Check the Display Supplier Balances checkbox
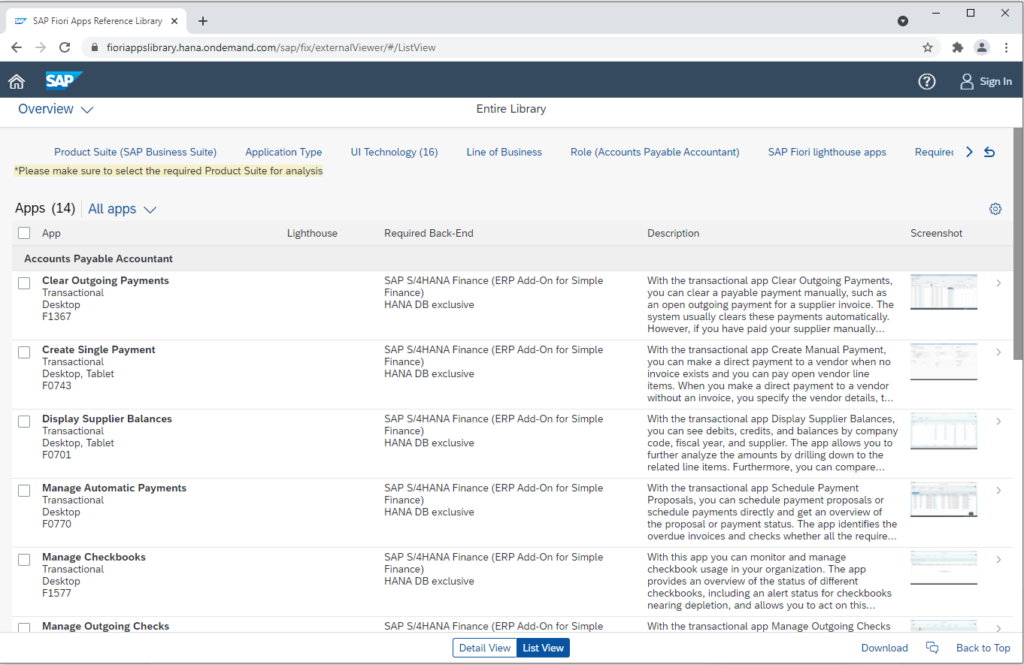 click(24, 421)
